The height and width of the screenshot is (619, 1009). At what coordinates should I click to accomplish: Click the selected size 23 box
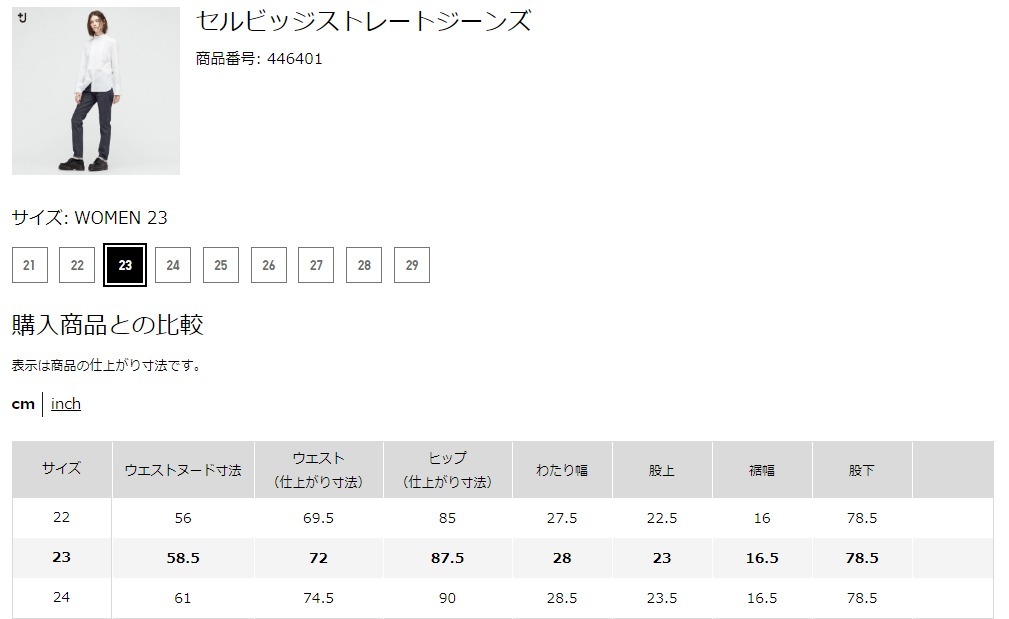[125, 265]
